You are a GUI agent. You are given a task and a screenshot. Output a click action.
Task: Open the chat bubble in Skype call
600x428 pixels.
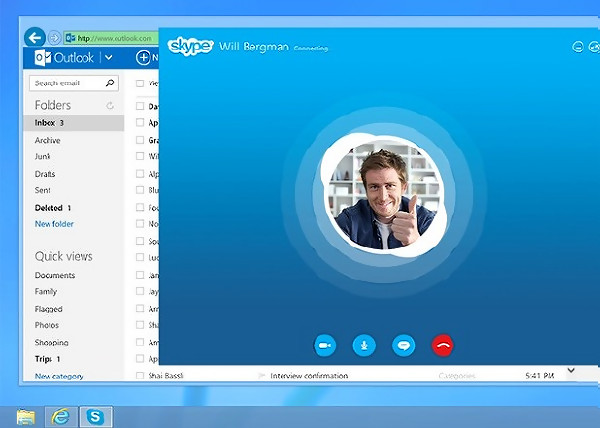pyautogui.click(x=403, y=345)
